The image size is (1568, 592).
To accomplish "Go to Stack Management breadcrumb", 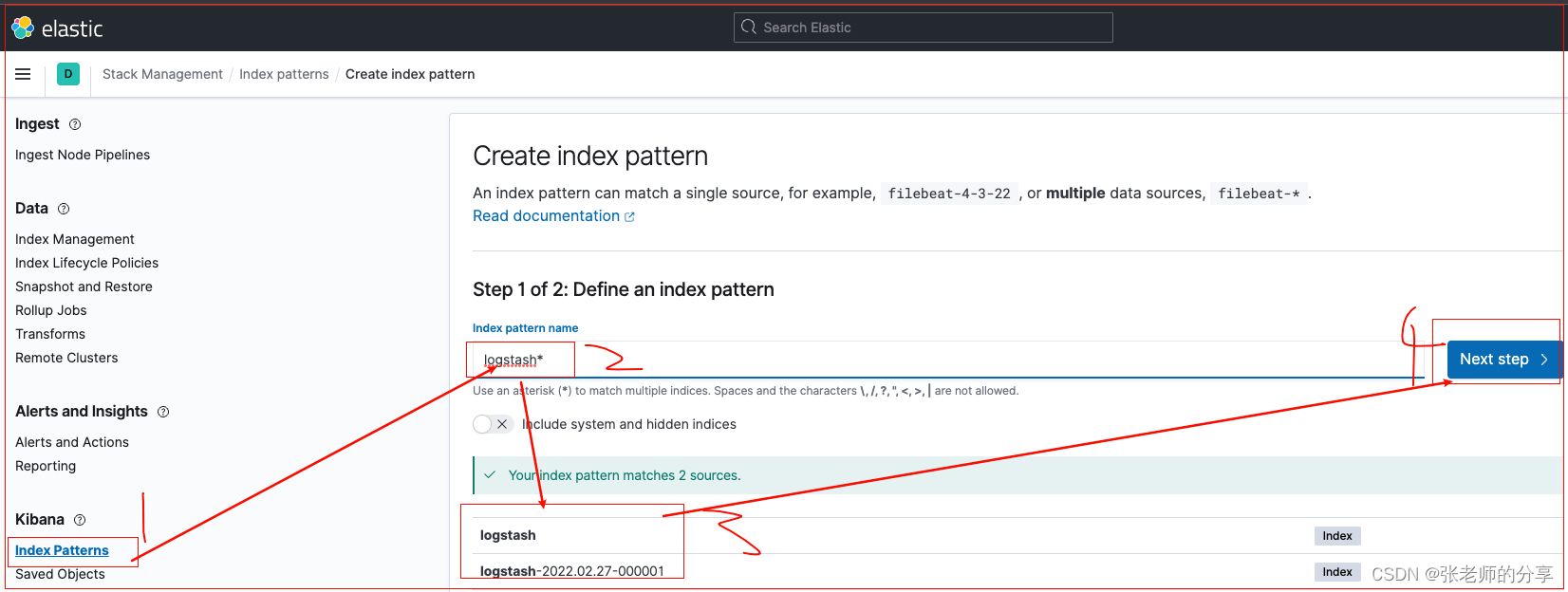I will point(162,74).
